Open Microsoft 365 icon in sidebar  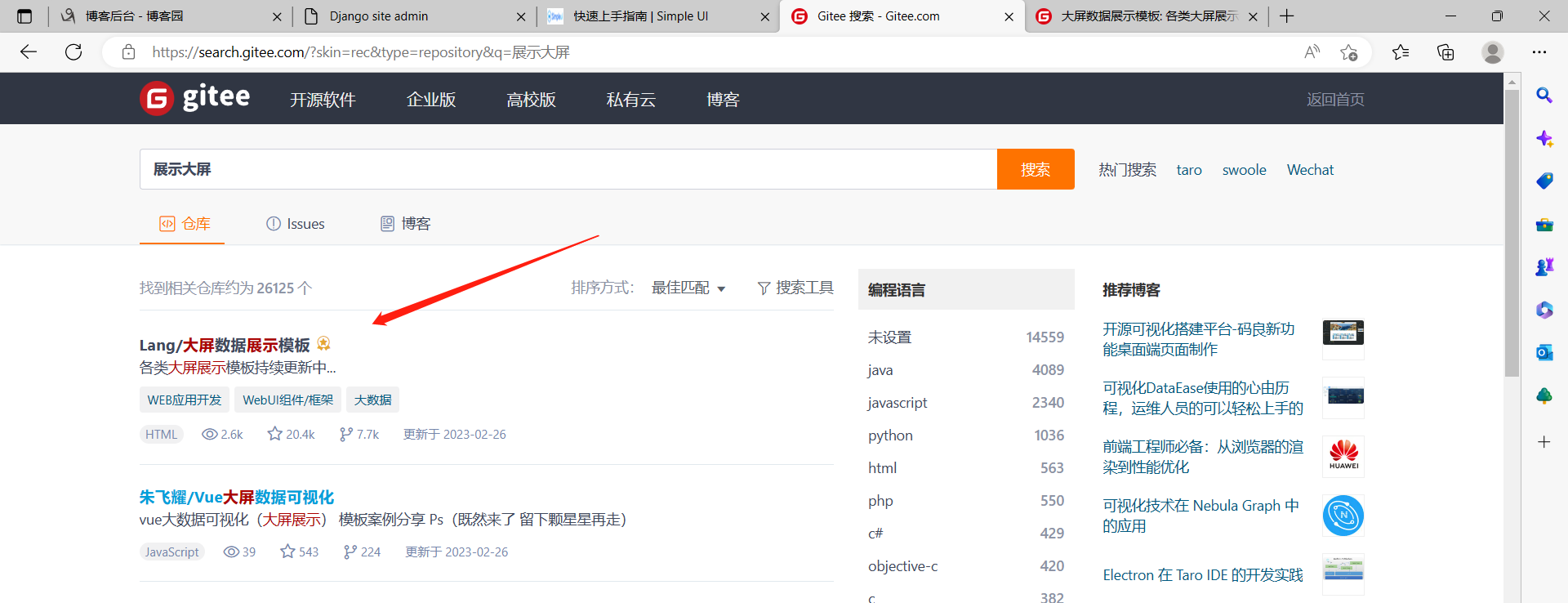tap(1544, 310)
